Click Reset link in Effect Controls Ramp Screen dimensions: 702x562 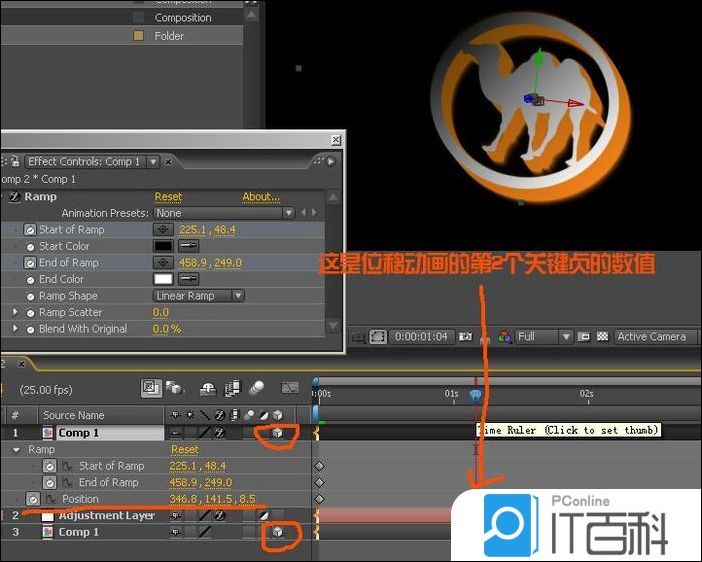[x=168, y=197]
